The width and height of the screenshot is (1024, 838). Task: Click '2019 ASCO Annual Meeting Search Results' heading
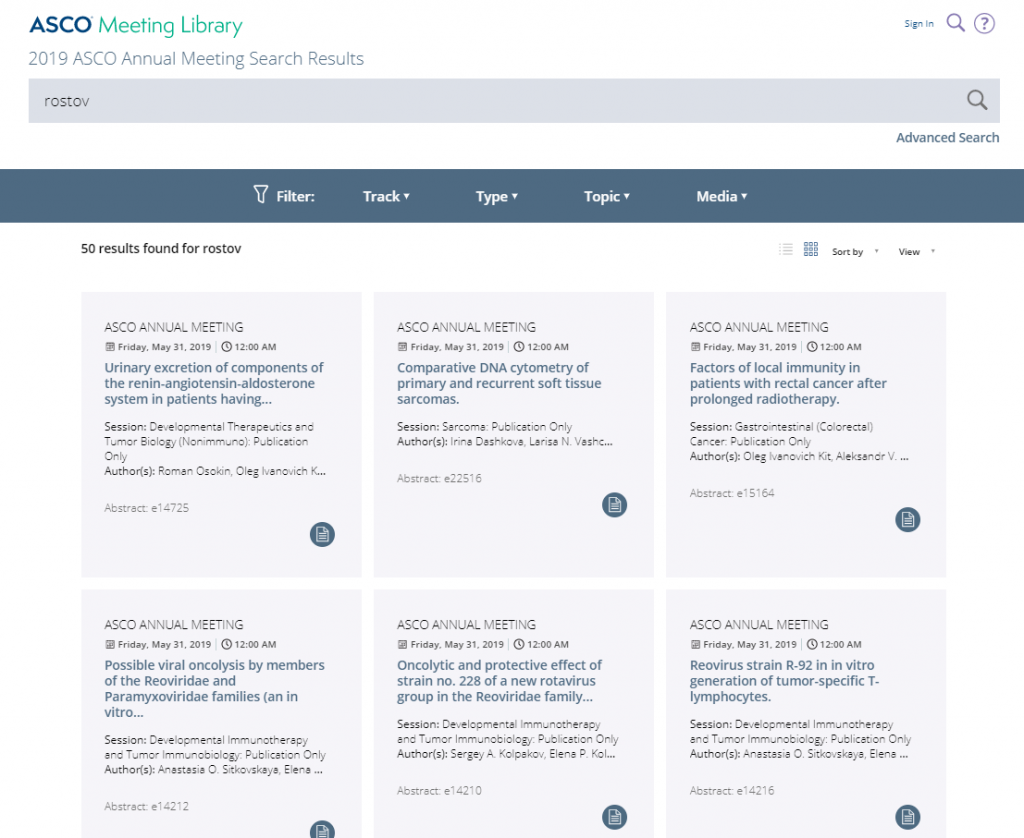196,58
